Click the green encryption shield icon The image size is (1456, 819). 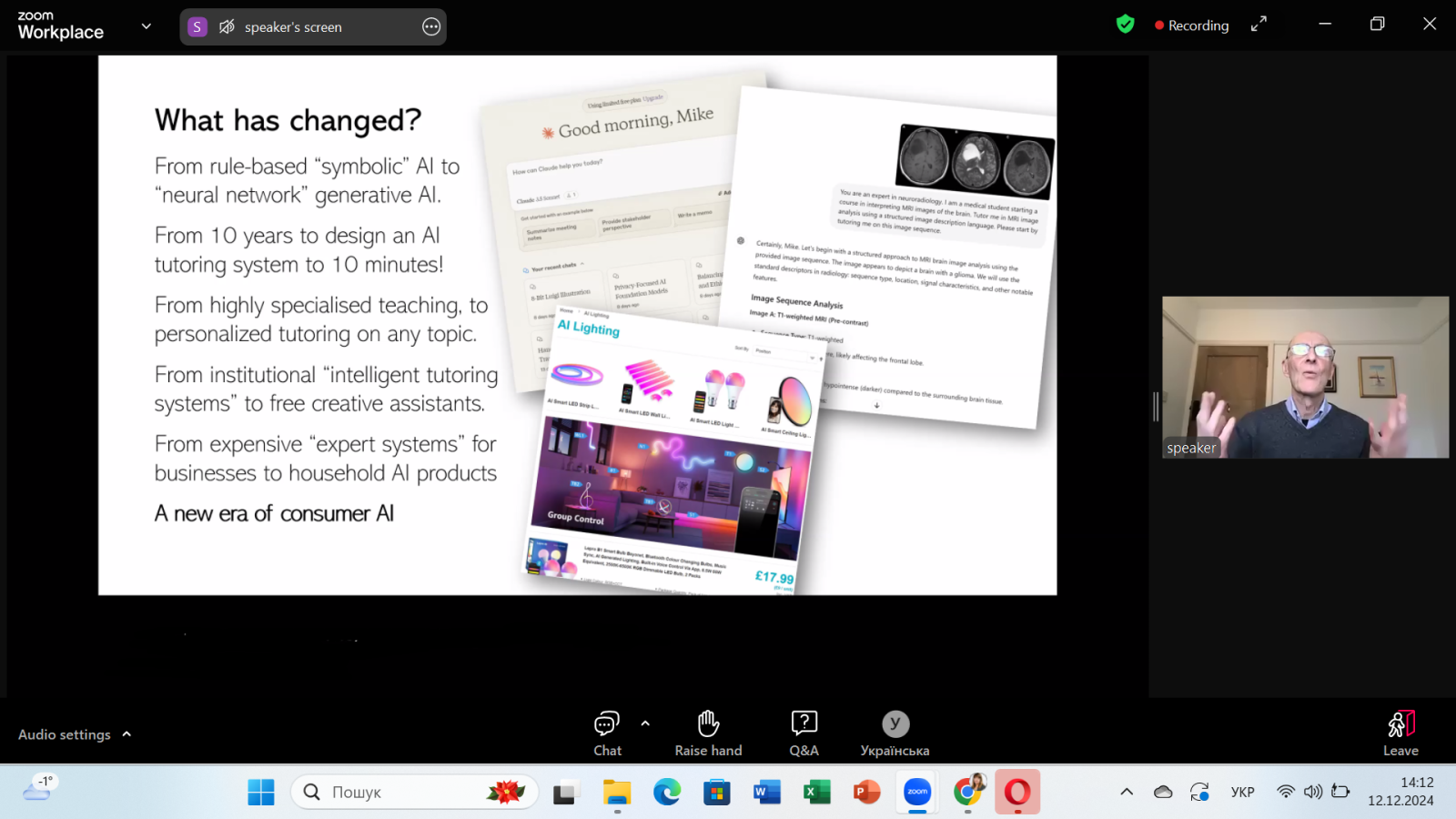coord(1126,25)
